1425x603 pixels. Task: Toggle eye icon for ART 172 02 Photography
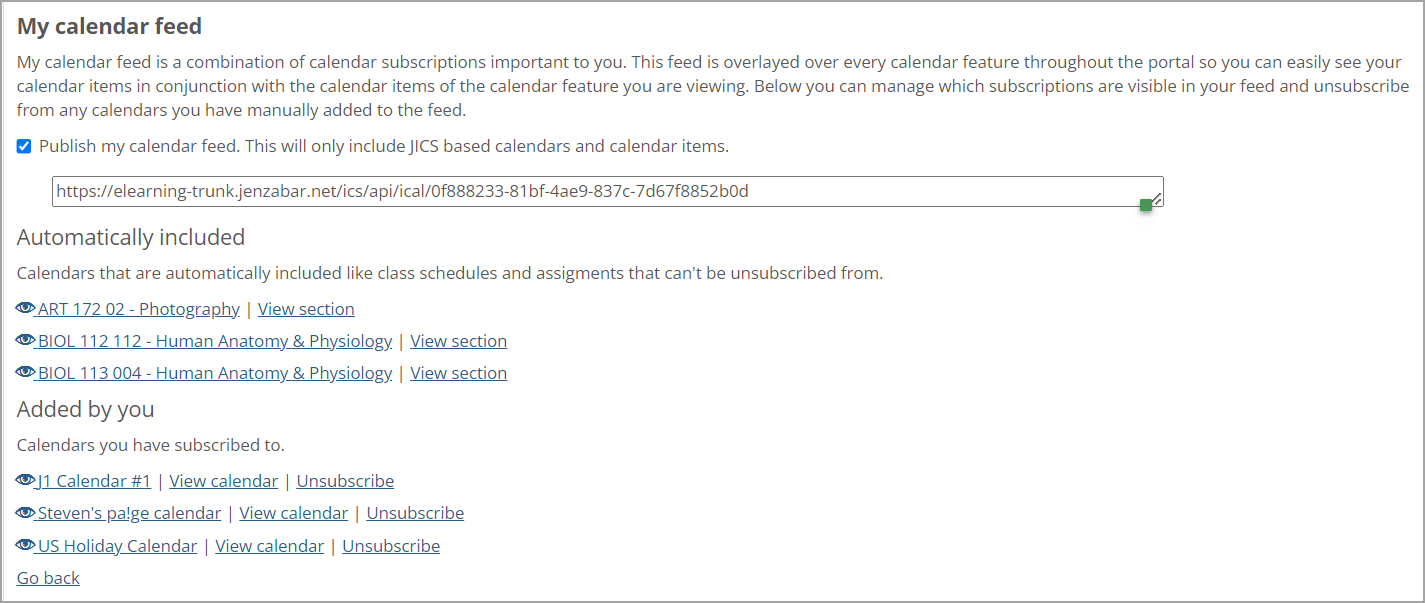26,309
